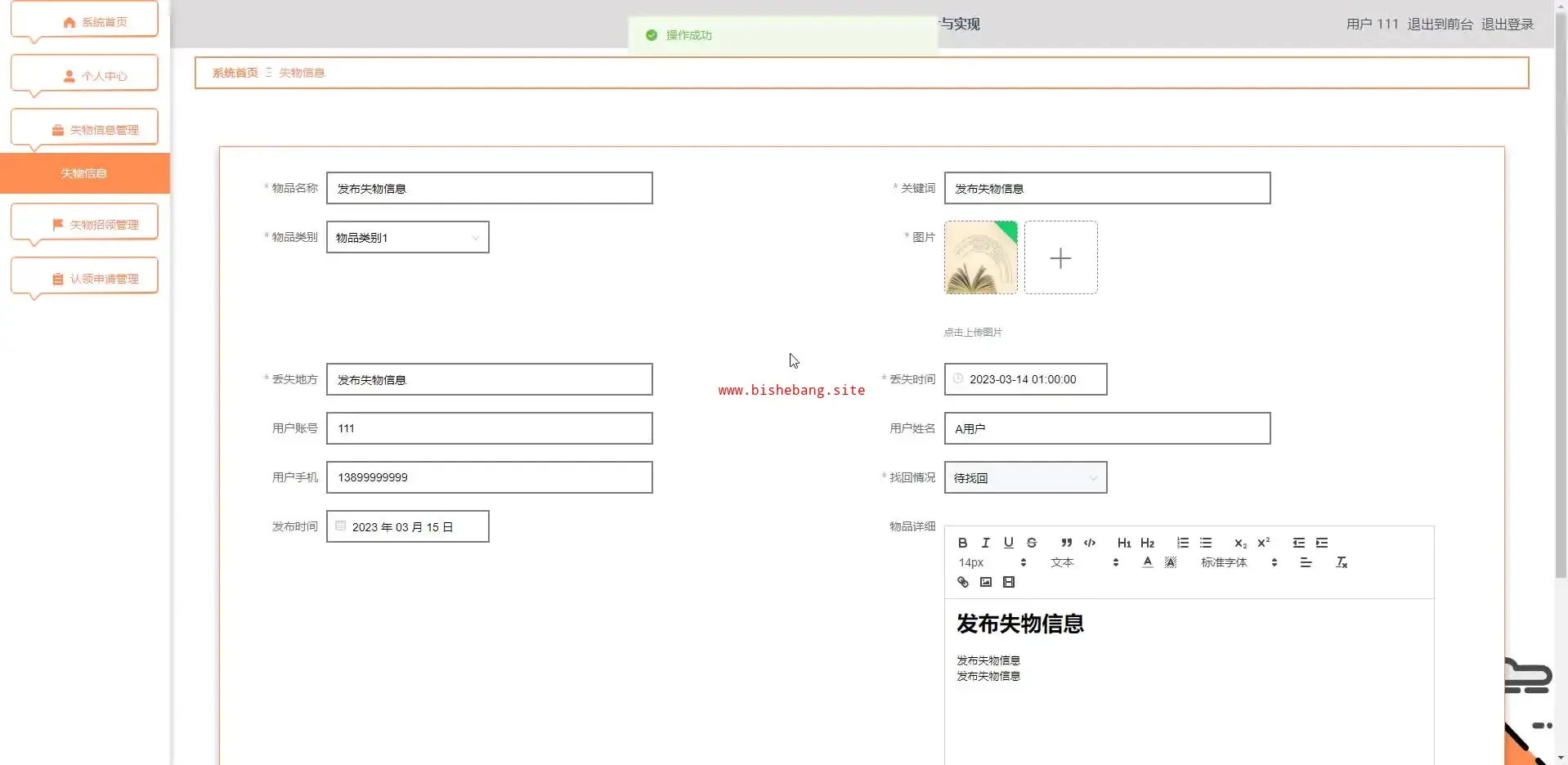Increase indent in the editor
Image resolution: width=1568 pixels, height=765 pixels.
tap(1322, 543)
